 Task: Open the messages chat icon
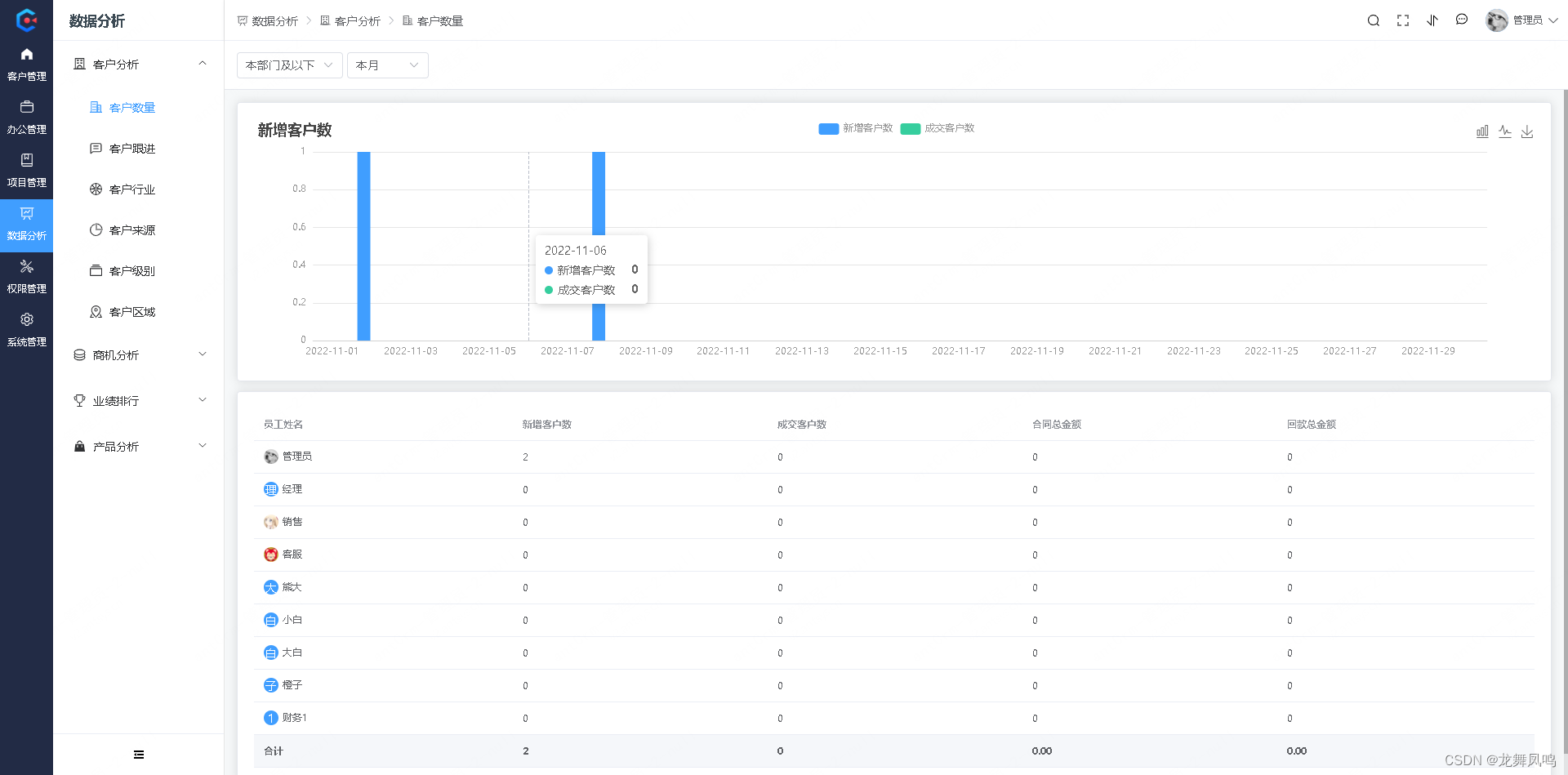coord(1462,20)
